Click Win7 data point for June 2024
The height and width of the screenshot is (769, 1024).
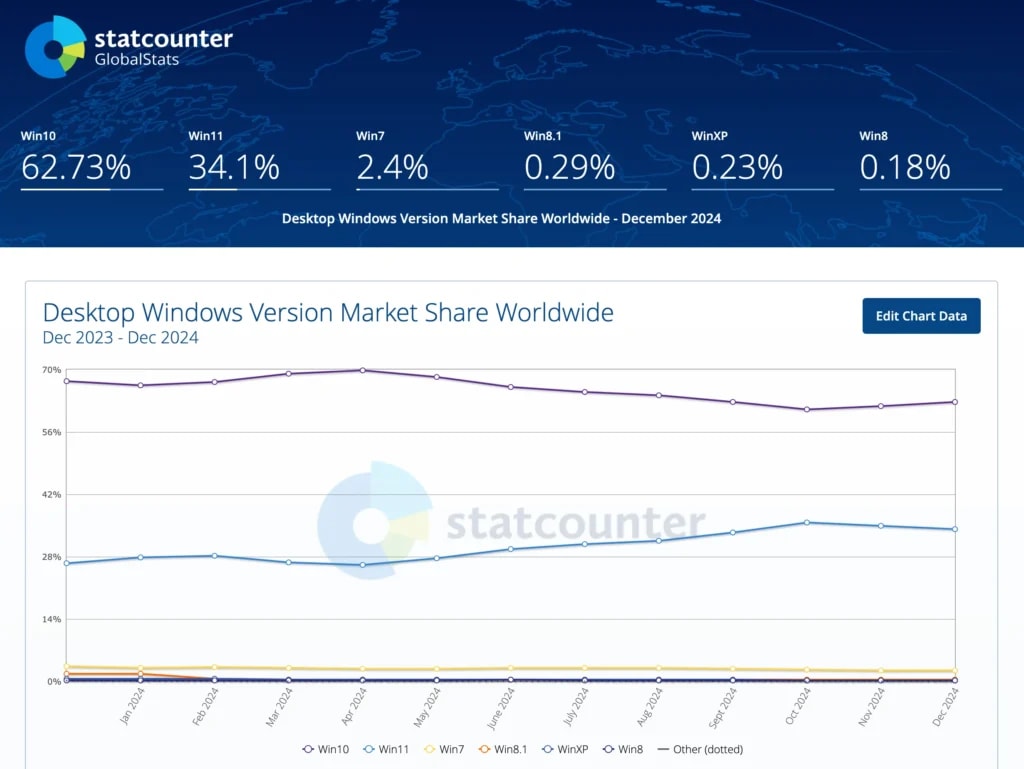tap(510, 668)
